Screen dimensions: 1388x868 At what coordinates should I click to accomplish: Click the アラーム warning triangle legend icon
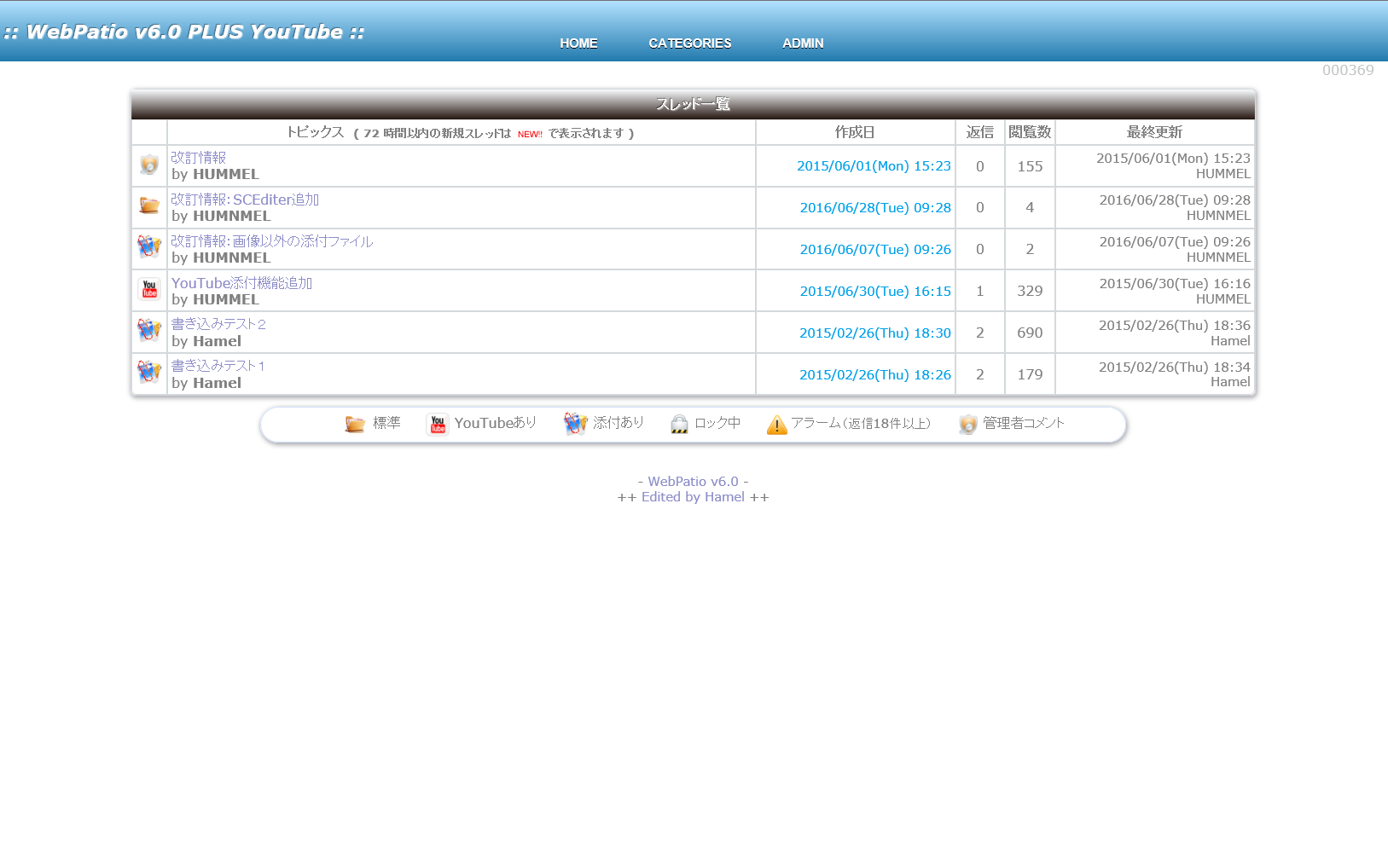pyautogui.click(x=776, y=424)
